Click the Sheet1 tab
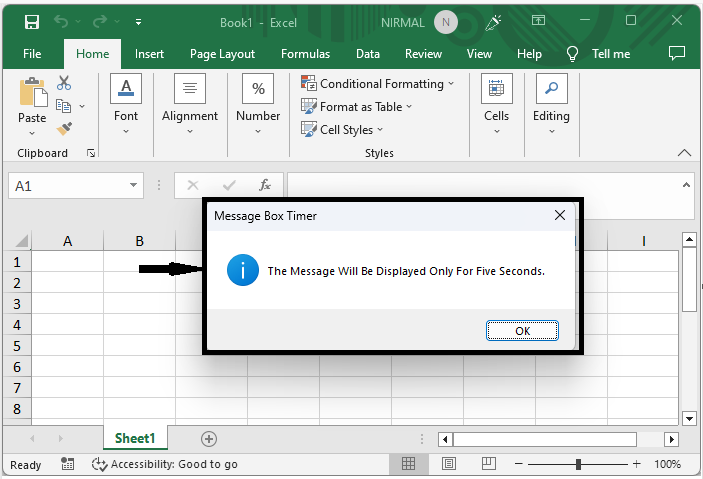 point(135,438)
